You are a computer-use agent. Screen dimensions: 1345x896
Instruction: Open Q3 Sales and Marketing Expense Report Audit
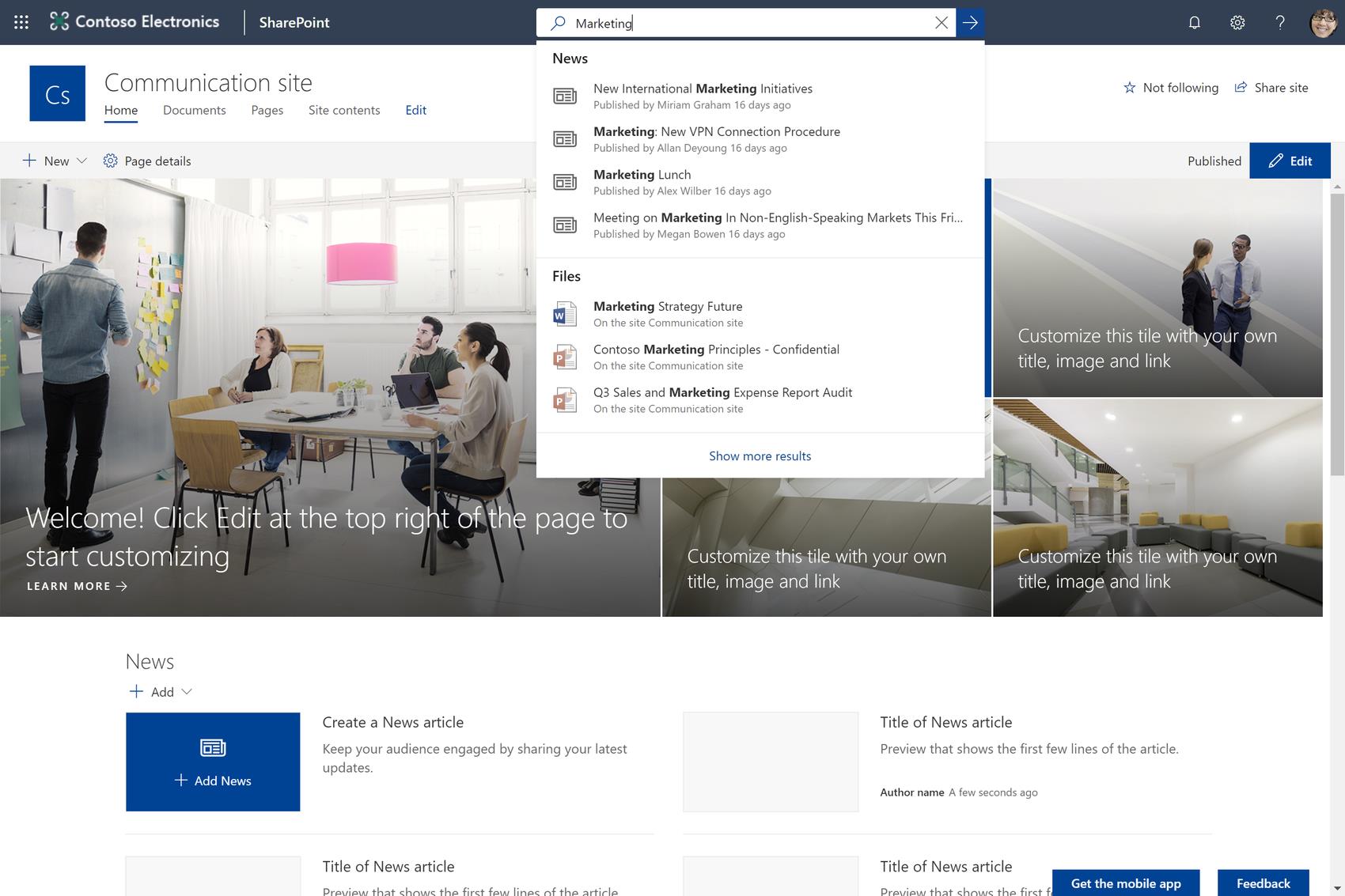(x=760, y=399)
